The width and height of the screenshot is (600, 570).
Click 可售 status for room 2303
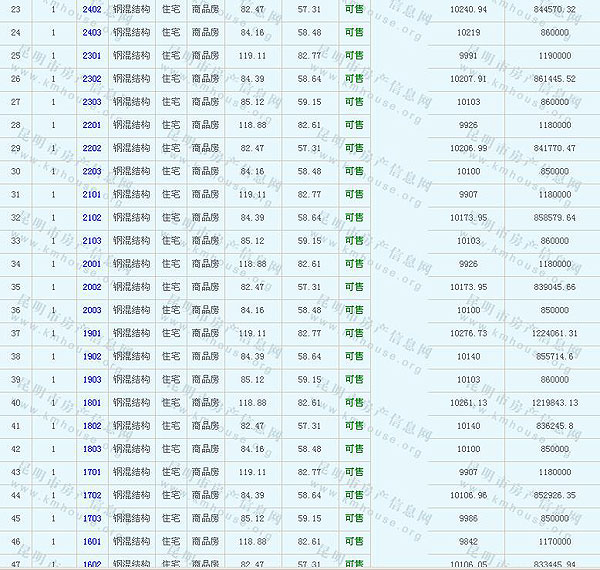click(353, 102)
